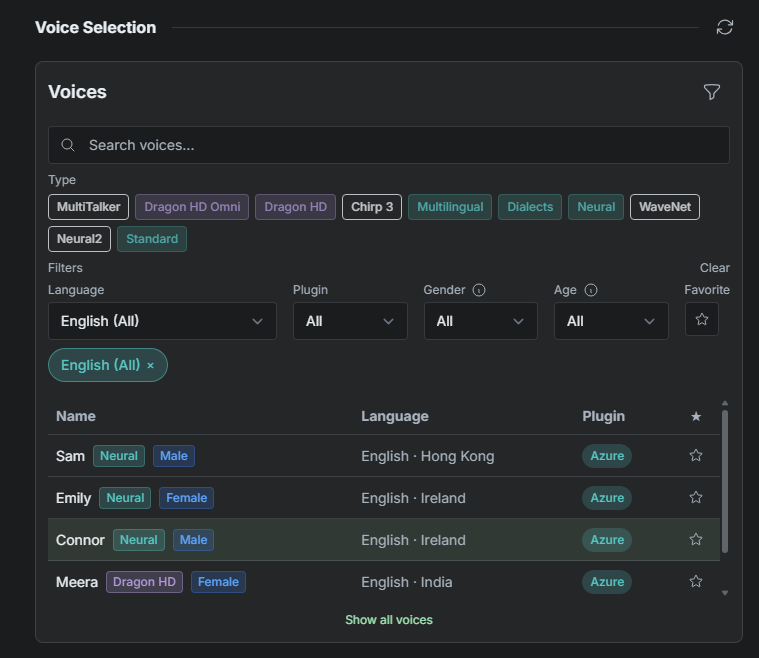
Task: Click the Name column header
Action: tap(76, 416)
